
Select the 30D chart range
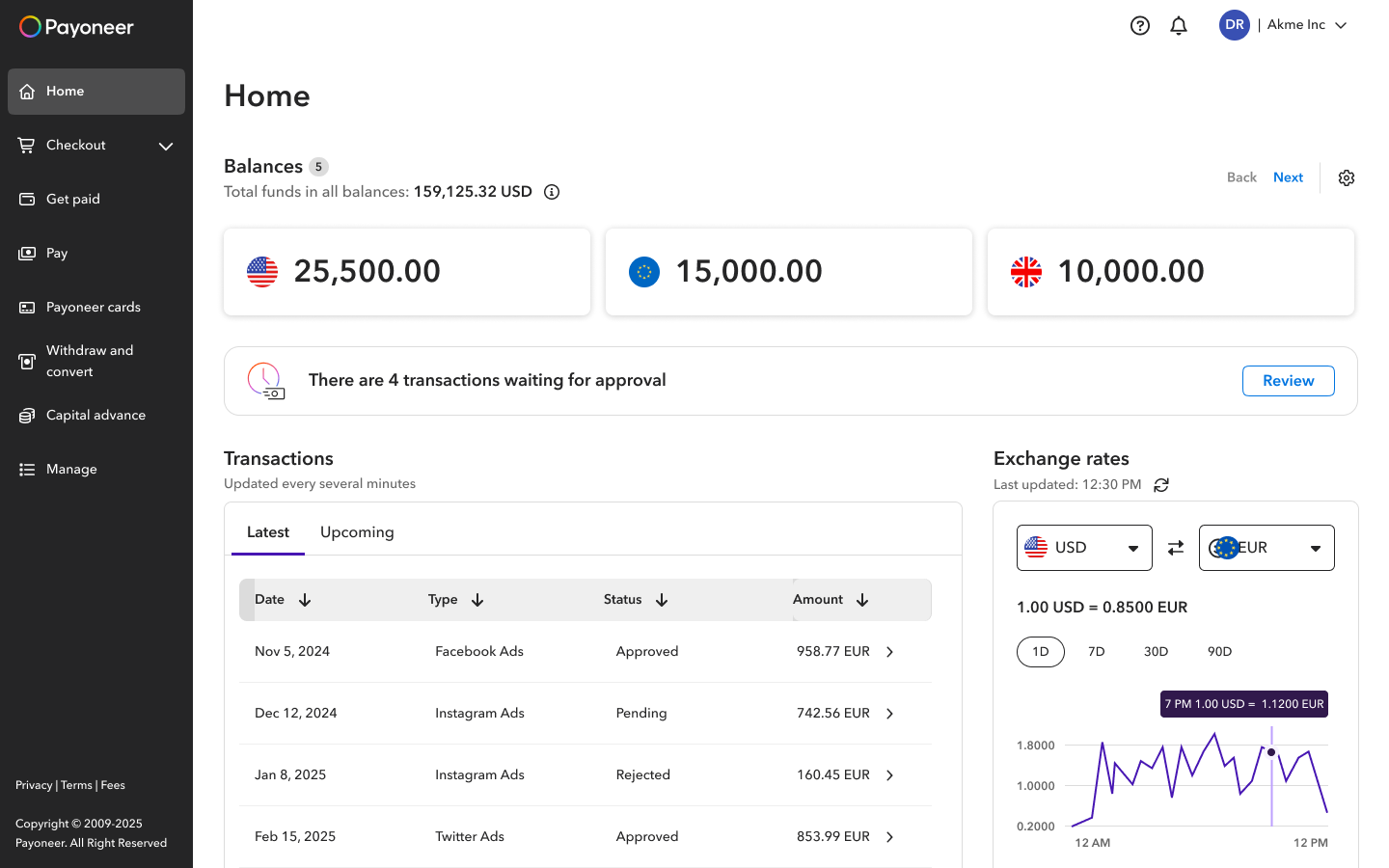pos(1156,652)
